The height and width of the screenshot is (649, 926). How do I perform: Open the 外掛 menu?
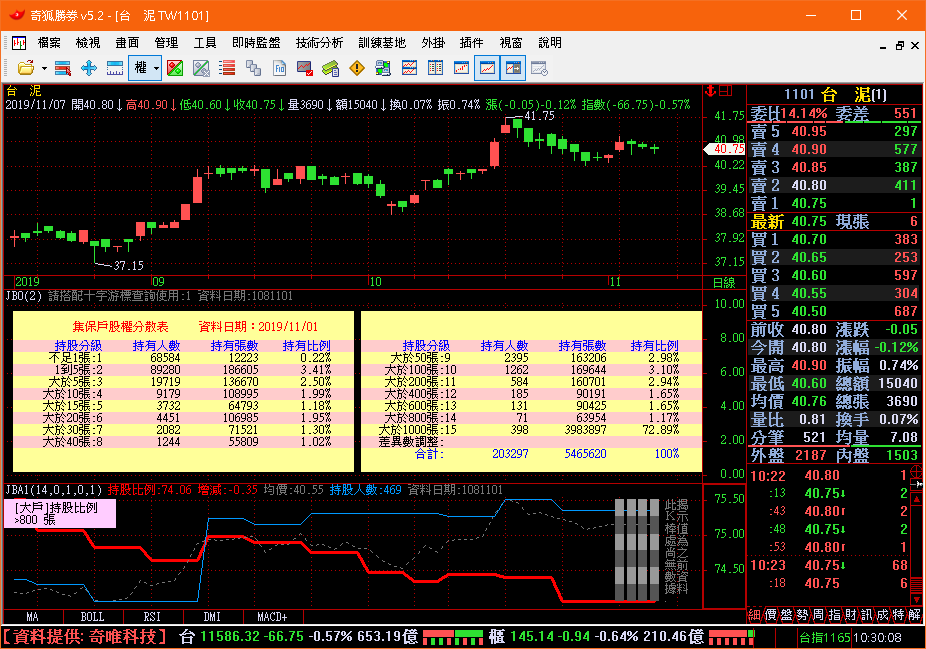click(433, 43)
